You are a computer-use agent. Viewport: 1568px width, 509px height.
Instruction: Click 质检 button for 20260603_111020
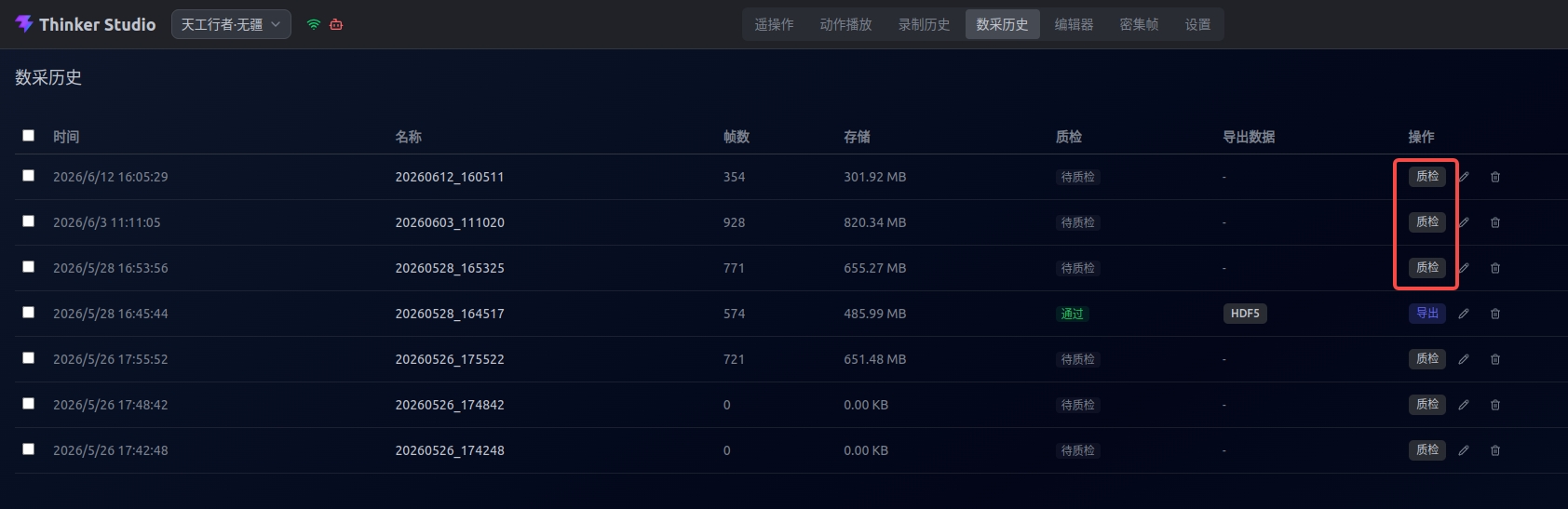[1427, 221]
